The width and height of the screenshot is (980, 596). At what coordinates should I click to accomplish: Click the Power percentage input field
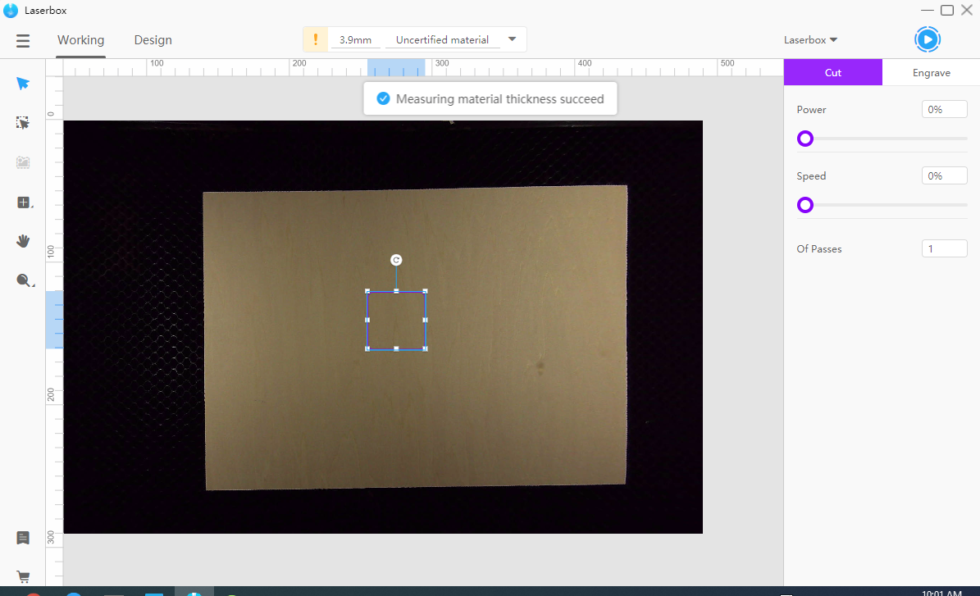click(x=944, y=109)
